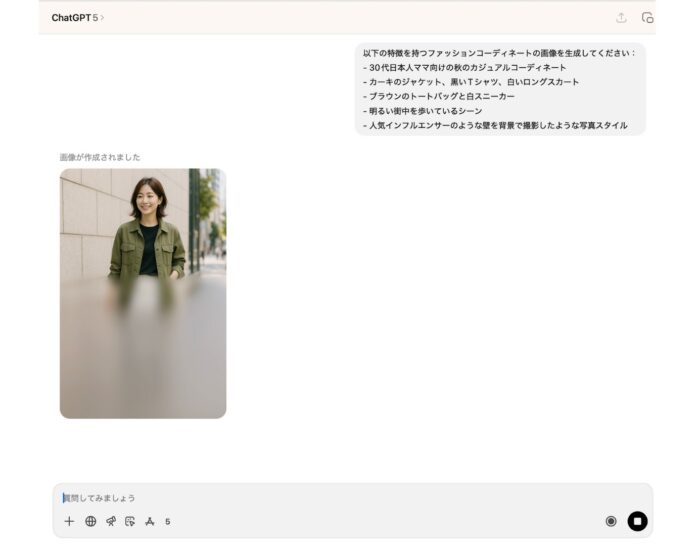Click the ChatGPT title text in header

[x=70, y=18]
